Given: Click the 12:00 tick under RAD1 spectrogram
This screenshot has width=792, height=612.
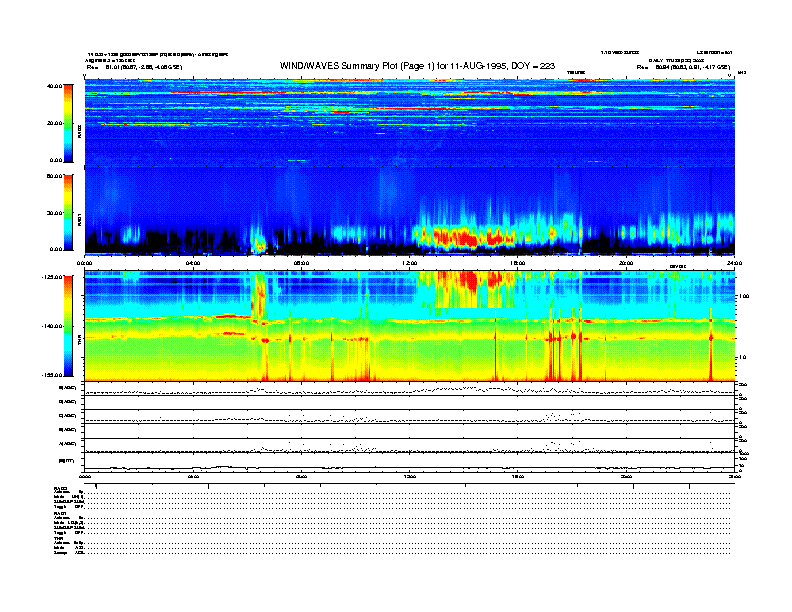Looking at the screenshot, I should (x=410, y=263).
